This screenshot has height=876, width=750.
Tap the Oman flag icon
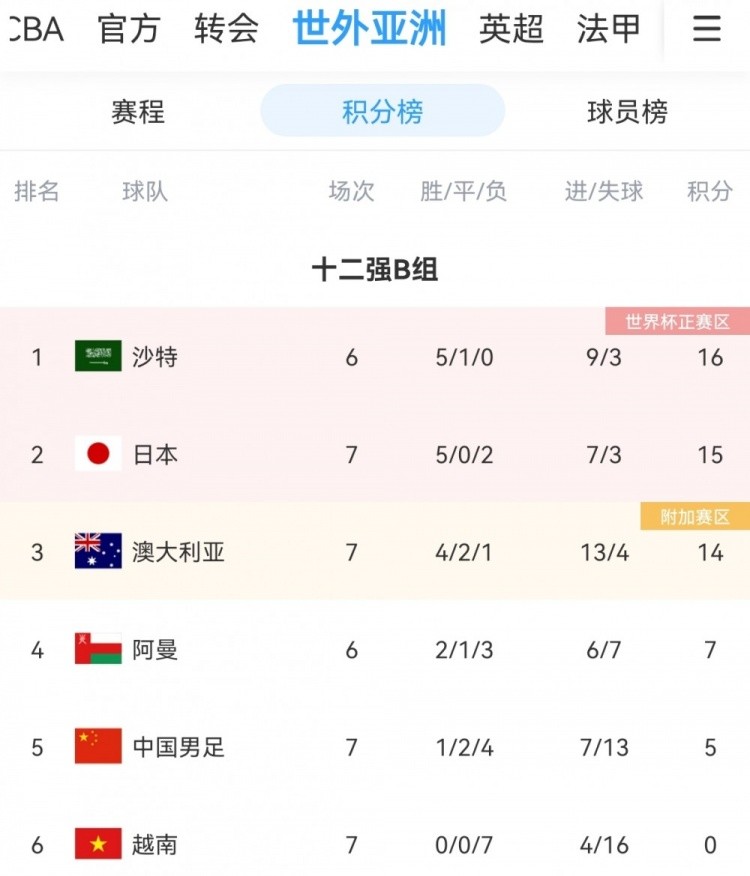click(x=98, y=648)
